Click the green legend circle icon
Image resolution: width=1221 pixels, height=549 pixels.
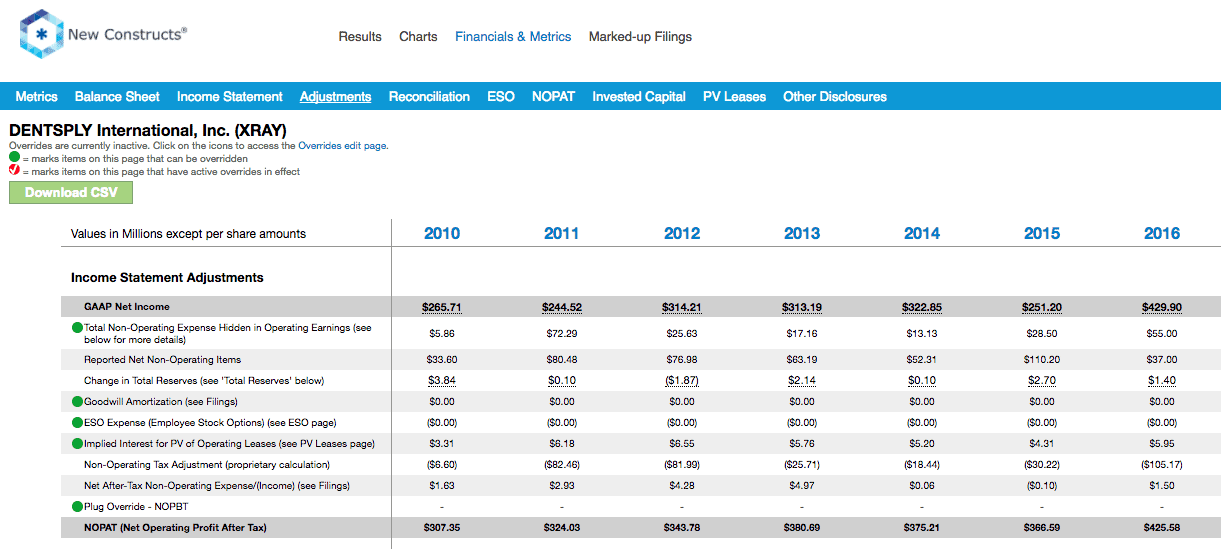14,158
